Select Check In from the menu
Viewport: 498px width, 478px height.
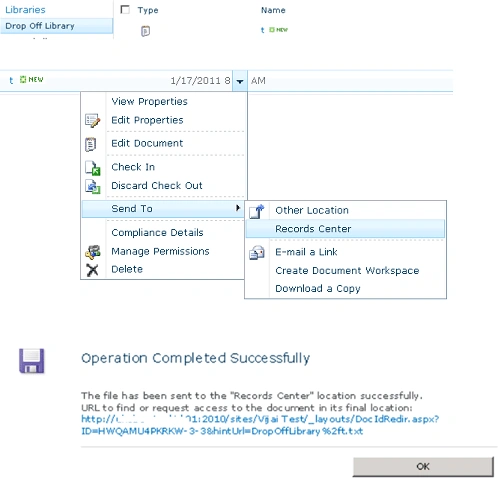pos(133,167)
